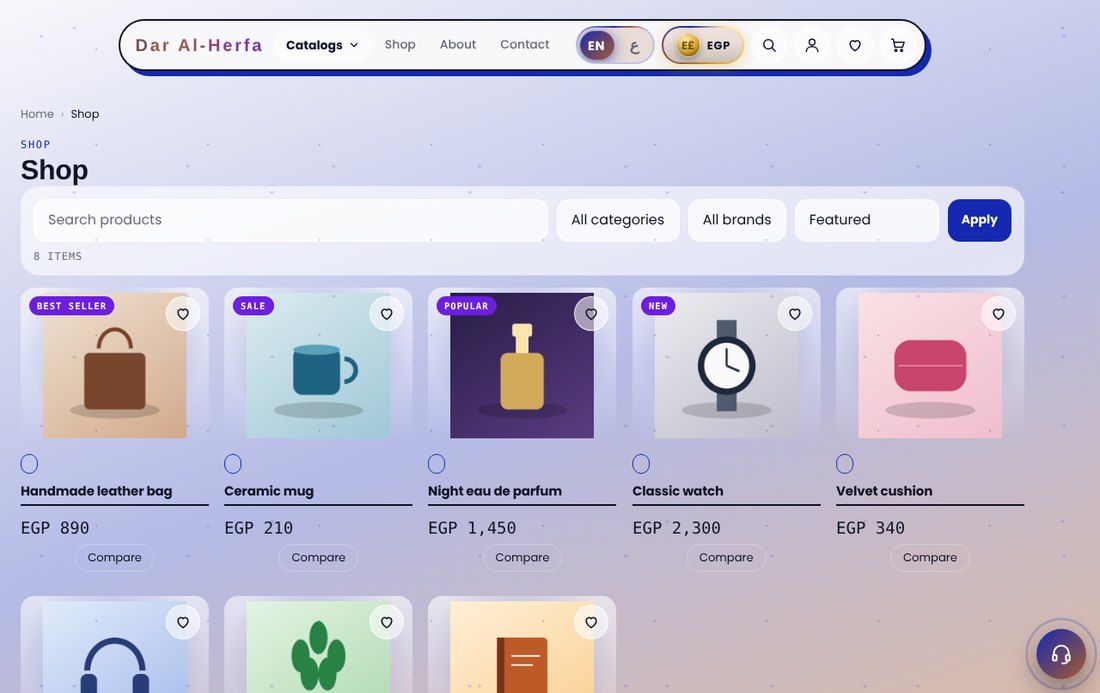Open the shopping cart icon

pos(897,46)
